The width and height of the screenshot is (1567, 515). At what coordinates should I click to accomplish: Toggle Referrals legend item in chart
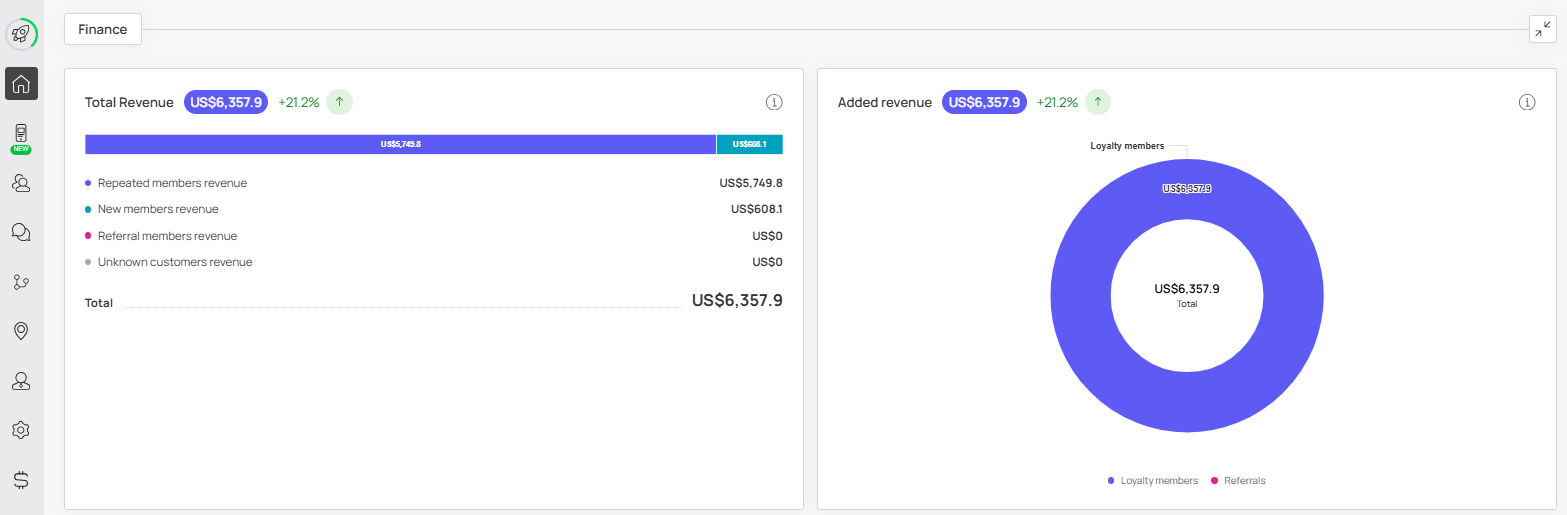coord(1238,481)
